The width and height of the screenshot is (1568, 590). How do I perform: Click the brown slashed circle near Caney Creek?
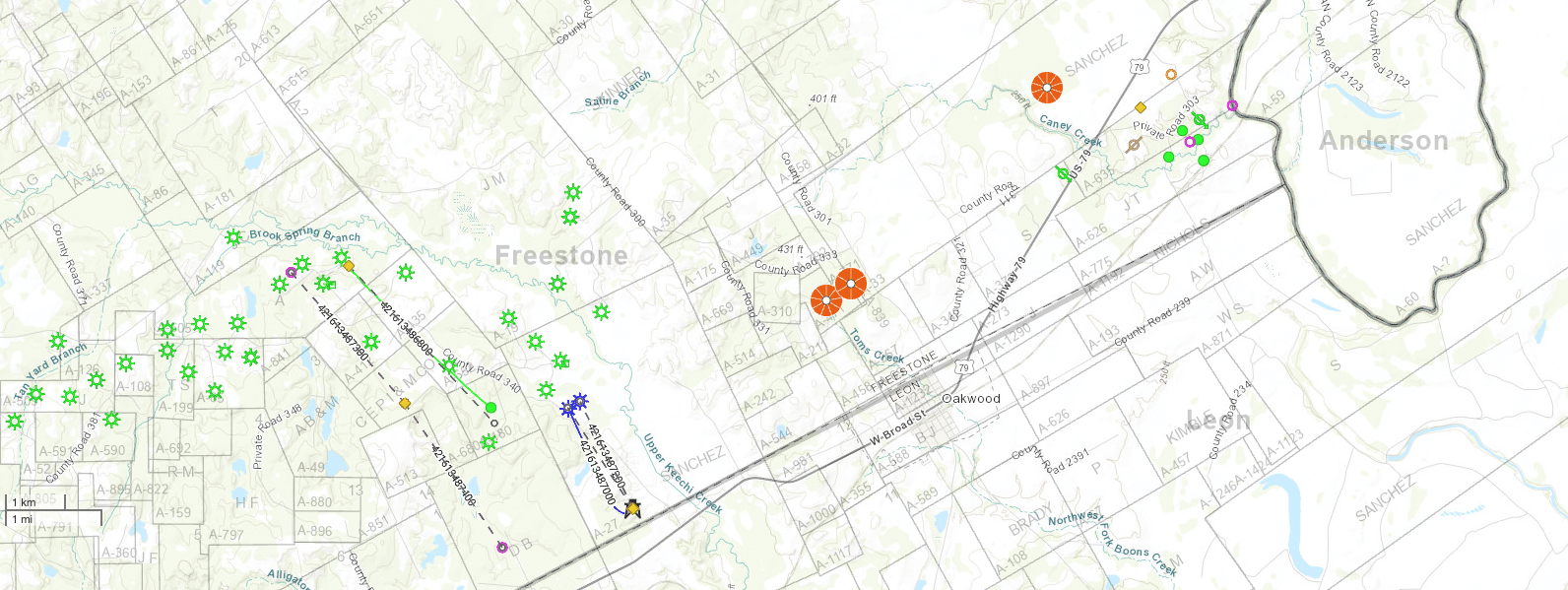click(x=1134, y=145)
